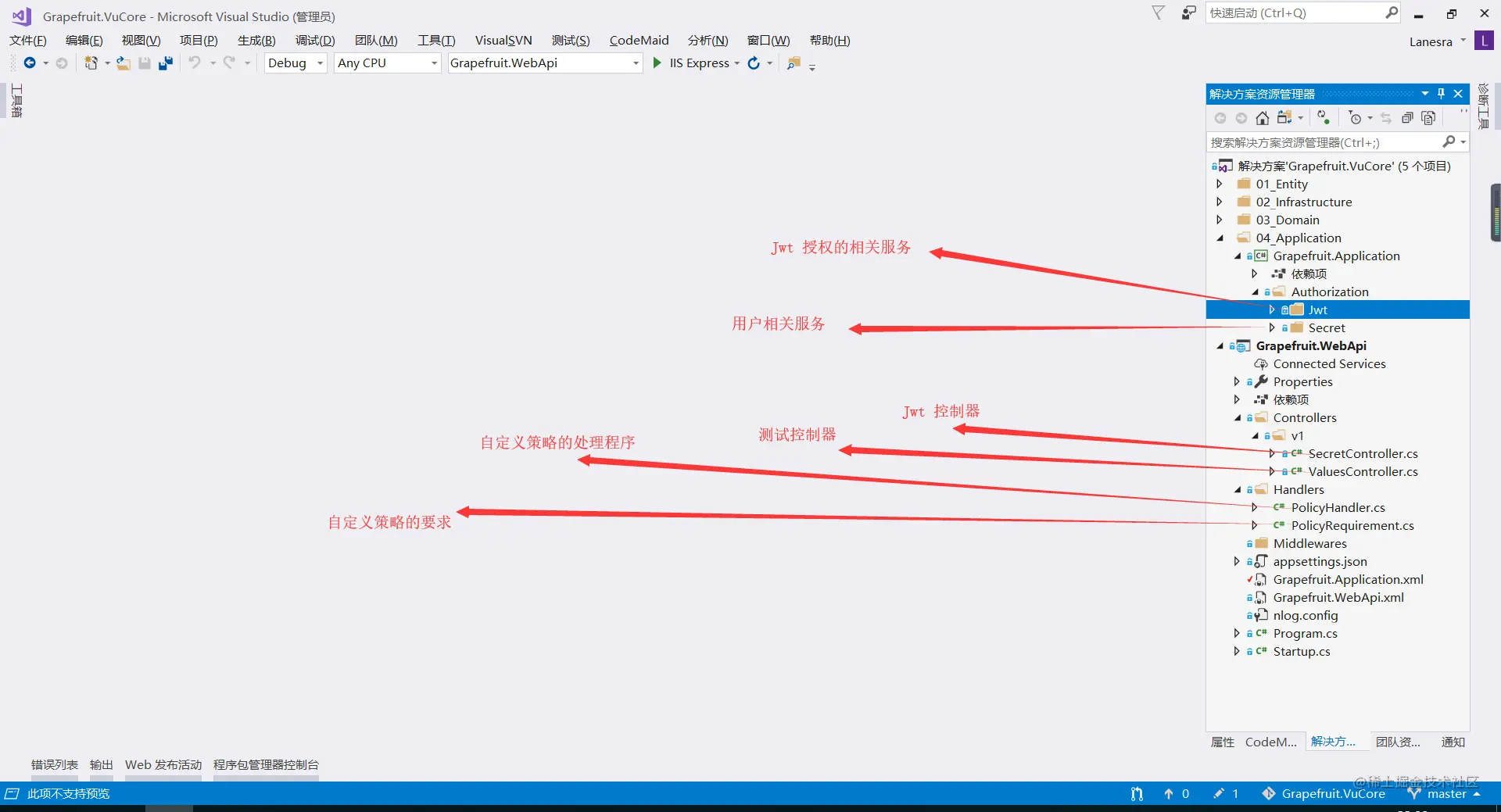The width and height of the screenshot is (1501, 812).
Task: Select the Connected Services node
Action: tap(1329, 364)
